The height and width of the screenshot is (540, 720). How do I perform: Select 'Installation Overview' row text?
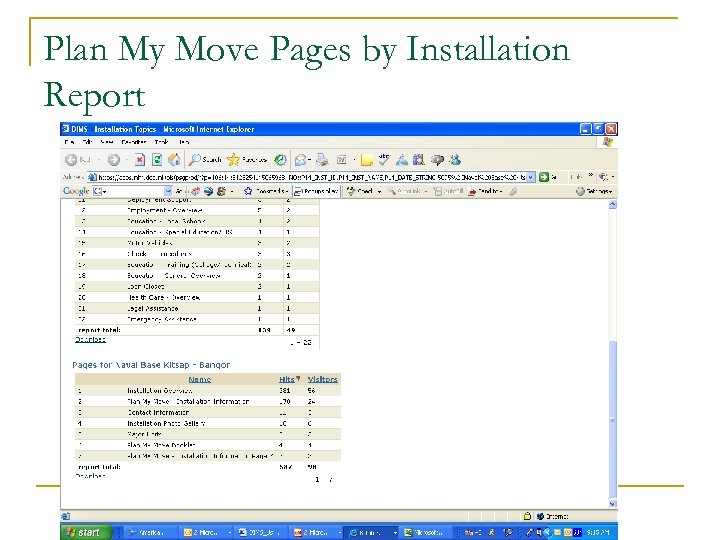160,390
